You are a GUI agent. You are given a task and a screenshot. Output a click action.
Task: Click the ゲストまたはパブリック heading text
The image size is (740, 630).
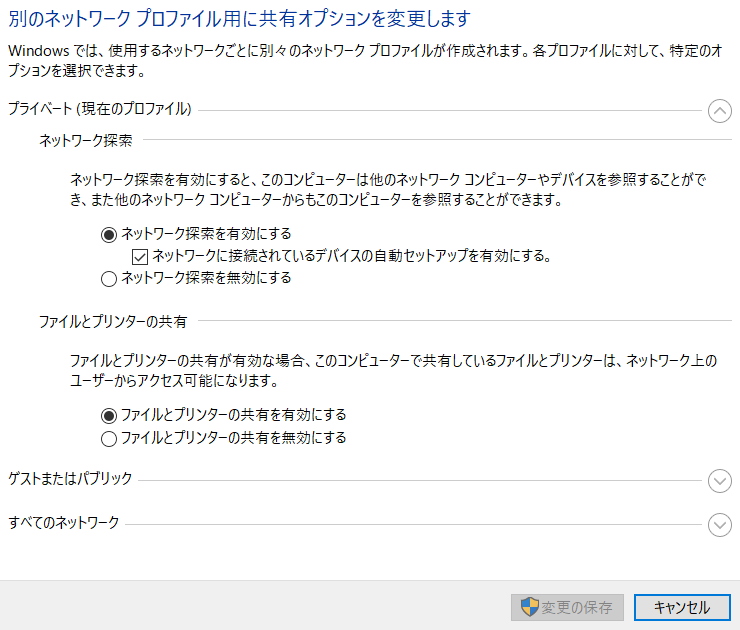point(70,479)
